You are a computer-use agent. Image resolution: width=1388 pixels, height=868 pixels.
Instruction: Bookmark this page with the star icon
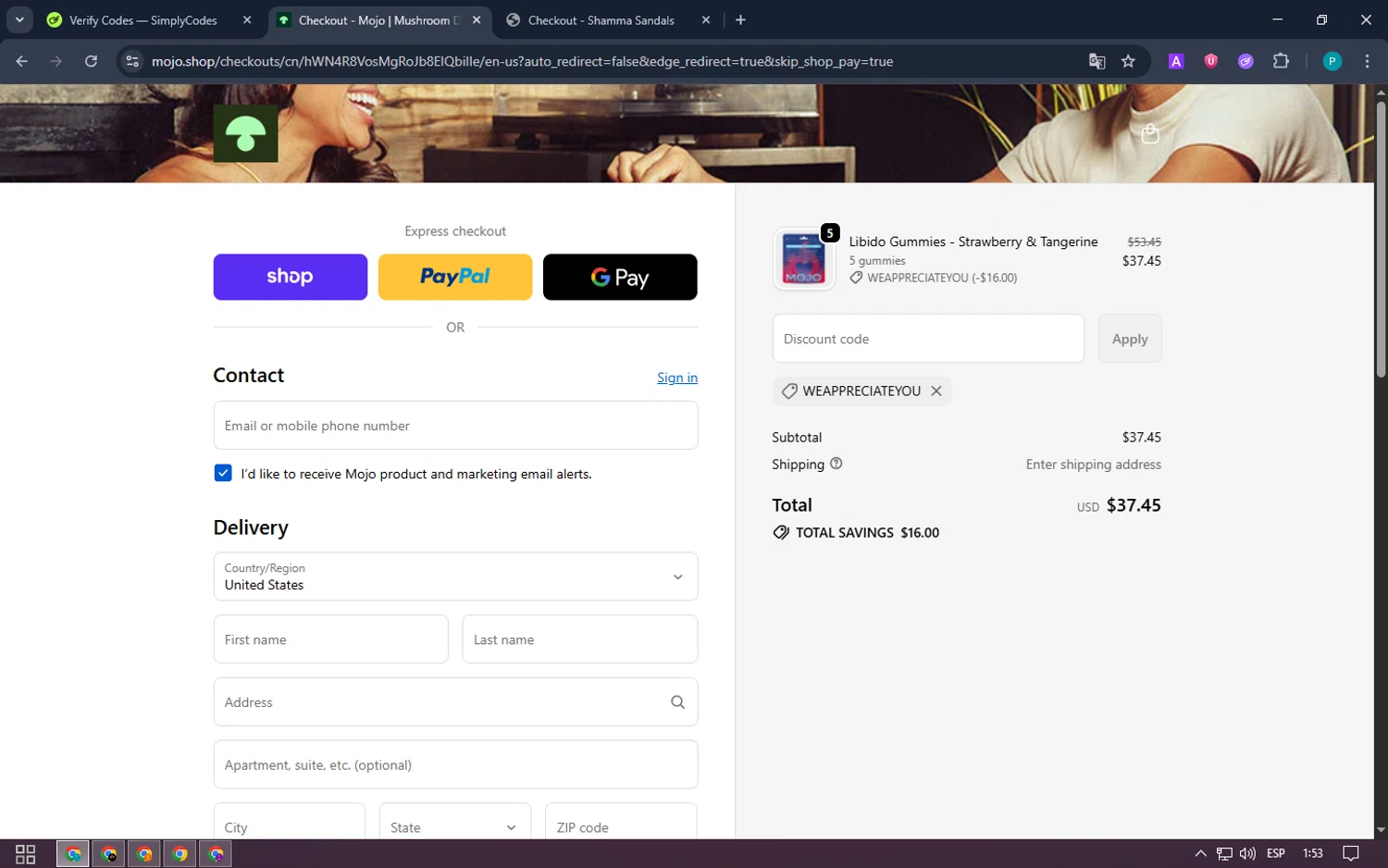1128,61
